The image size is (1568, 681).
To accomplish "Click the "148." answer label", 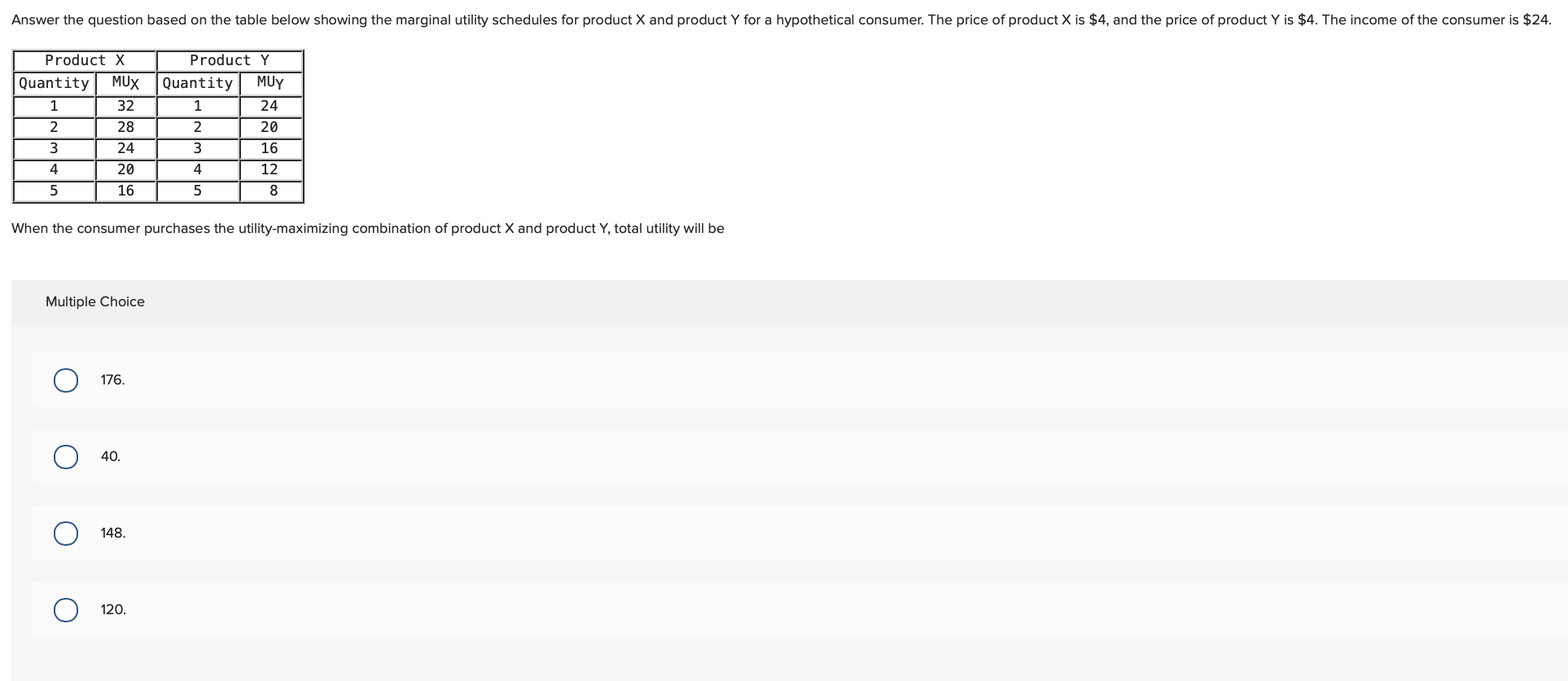I will point(113,534).
